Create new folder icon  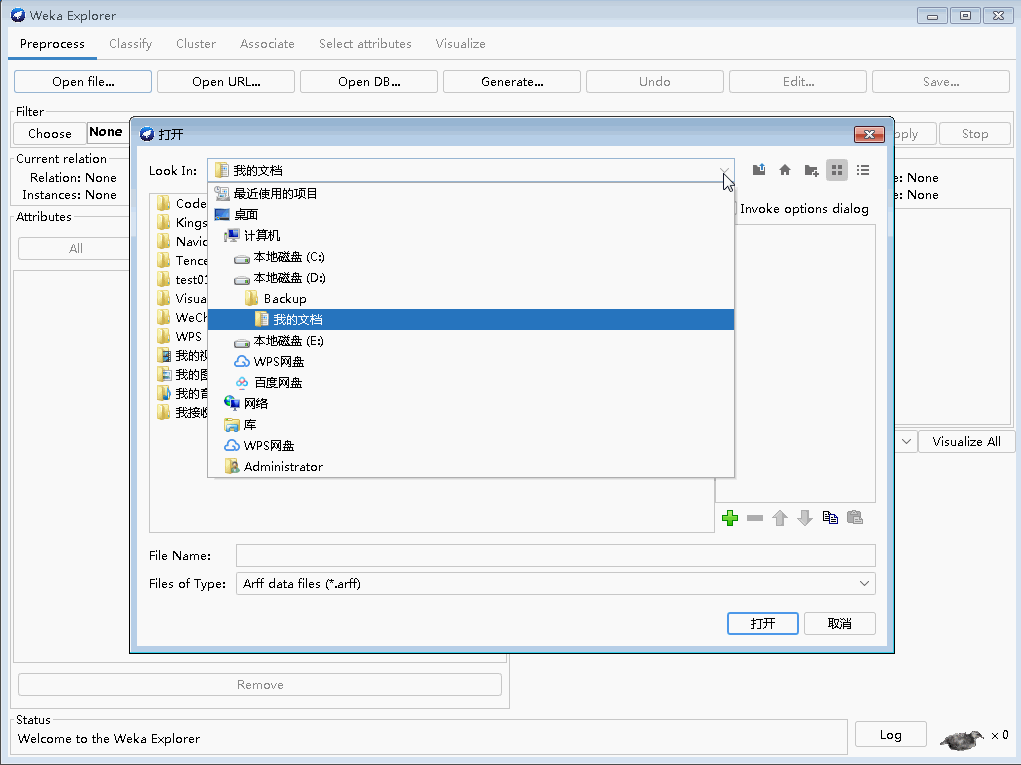coord(811,170)
